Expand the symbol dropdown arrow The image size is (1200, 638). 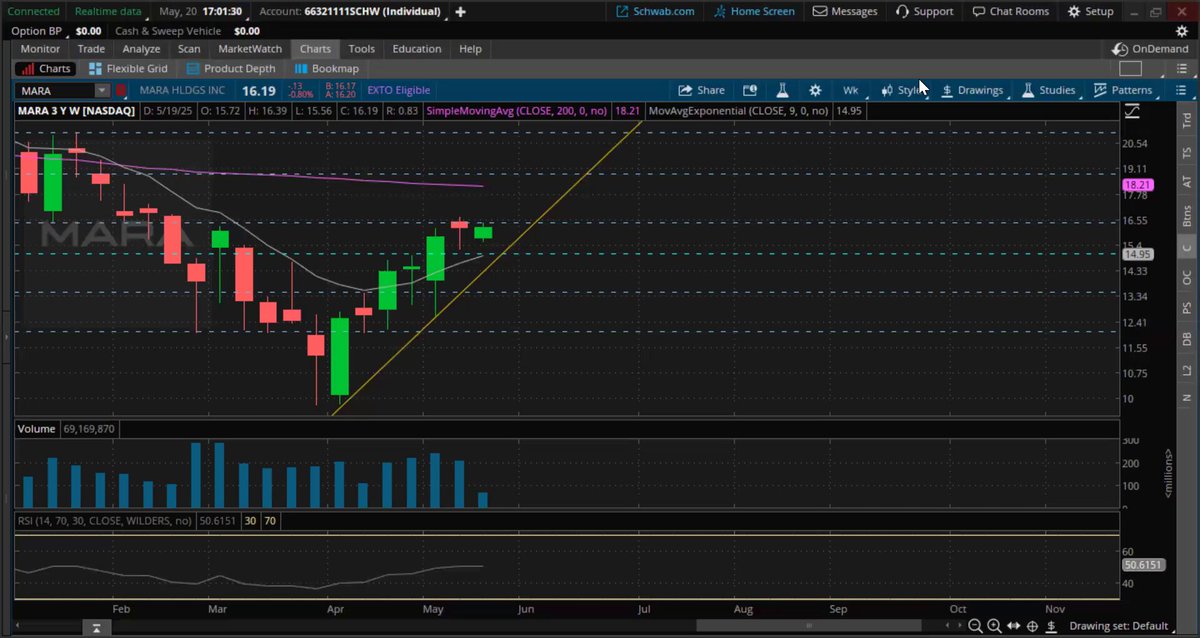click(x=101, y=90)
